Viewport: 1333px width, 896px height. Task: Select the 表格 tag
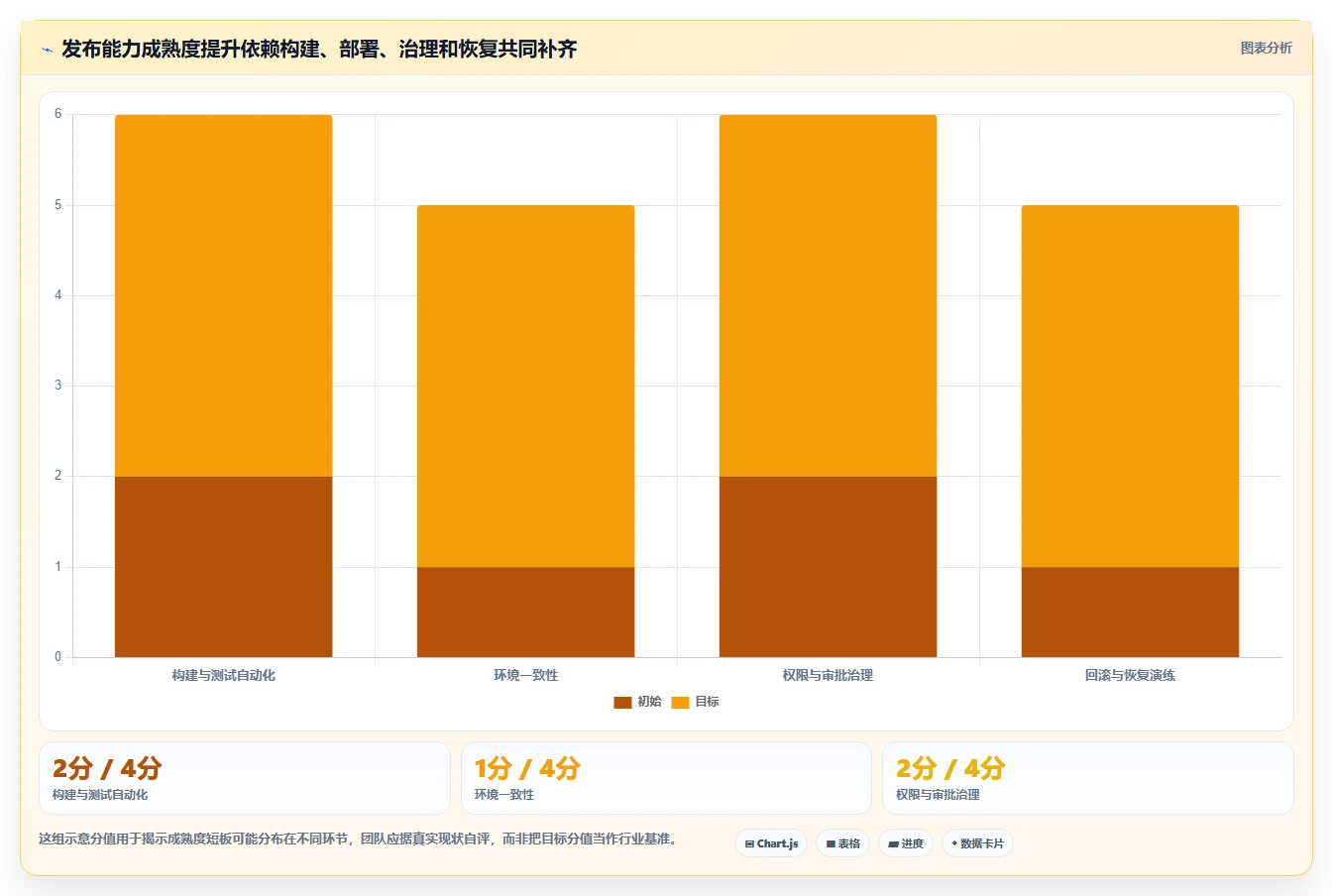(x=842, y=843)
